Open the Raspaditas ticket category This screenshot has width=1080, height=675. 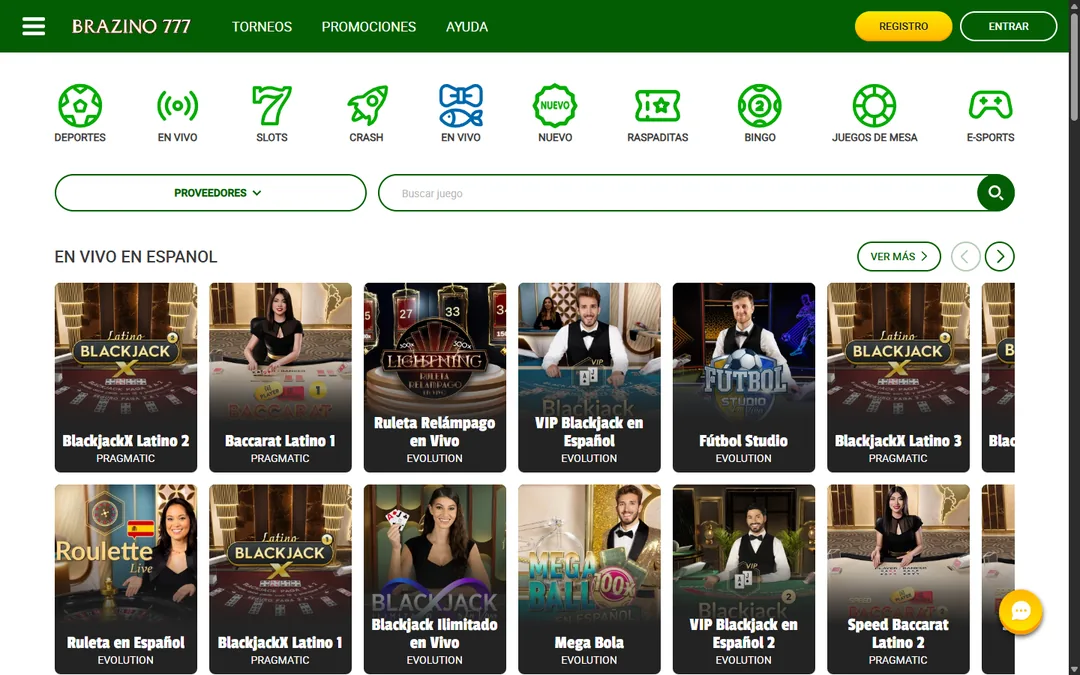click(658, 113)
